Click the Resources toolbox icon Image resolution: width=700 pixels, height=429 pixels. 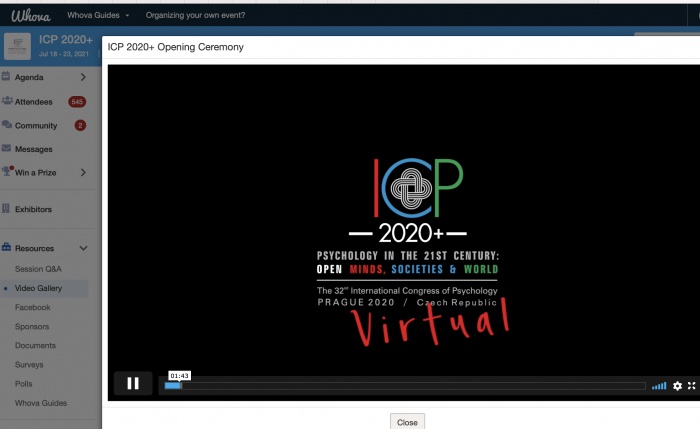click(6, 247)
